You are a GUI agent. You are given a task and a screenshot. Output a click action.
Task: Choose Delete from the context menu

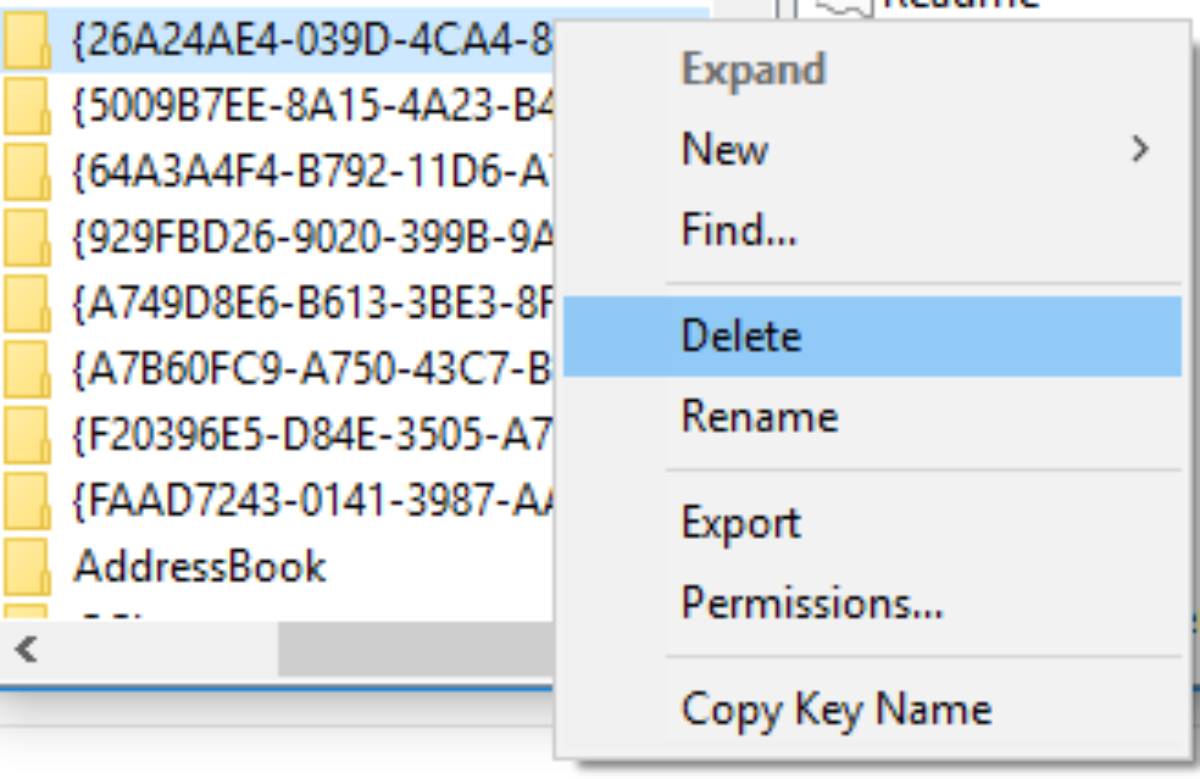coord(741,336)
